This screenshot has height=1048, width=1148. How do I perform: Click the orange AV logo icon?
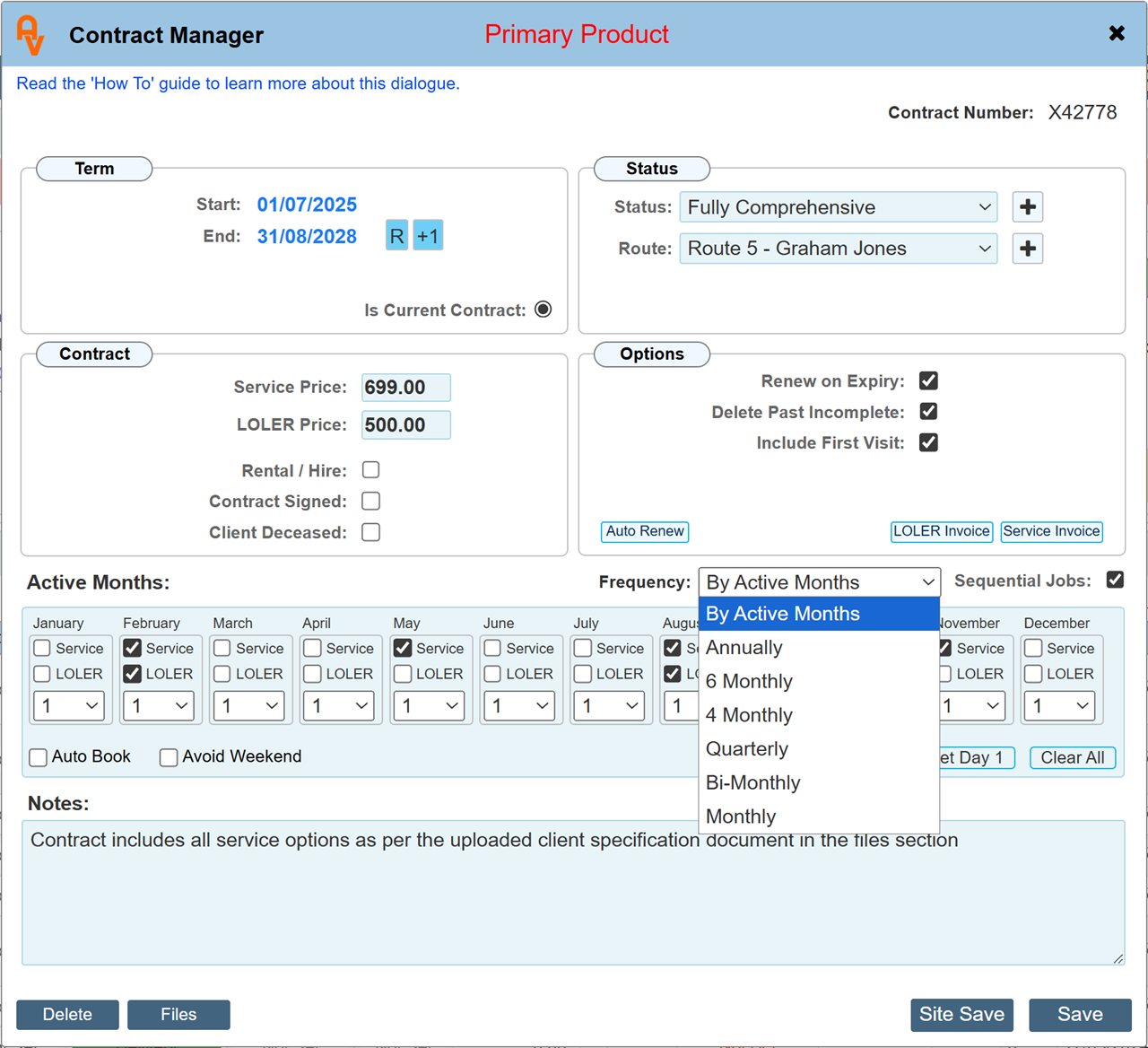tap(30, 35)
